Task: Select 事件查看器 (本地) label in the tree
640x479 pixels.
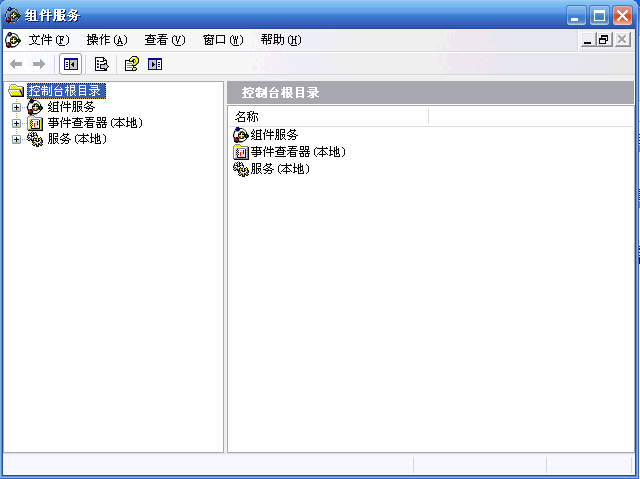Action: click(x=95, y=123)
